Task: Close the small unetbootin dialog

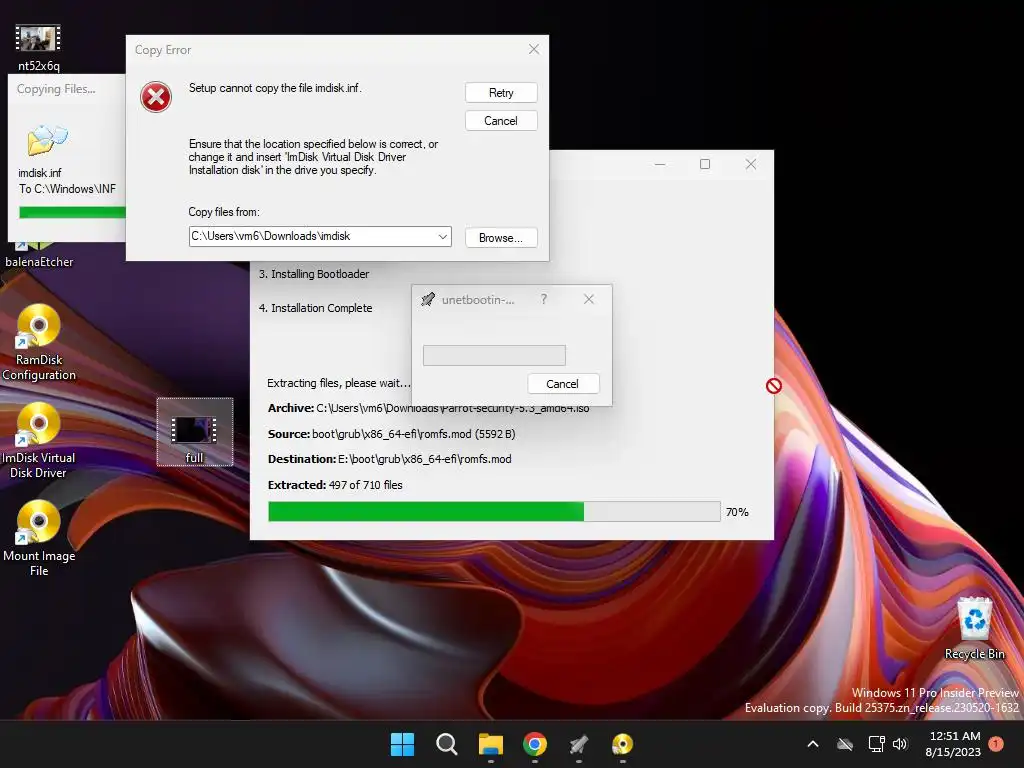Action: click(588, 299)
